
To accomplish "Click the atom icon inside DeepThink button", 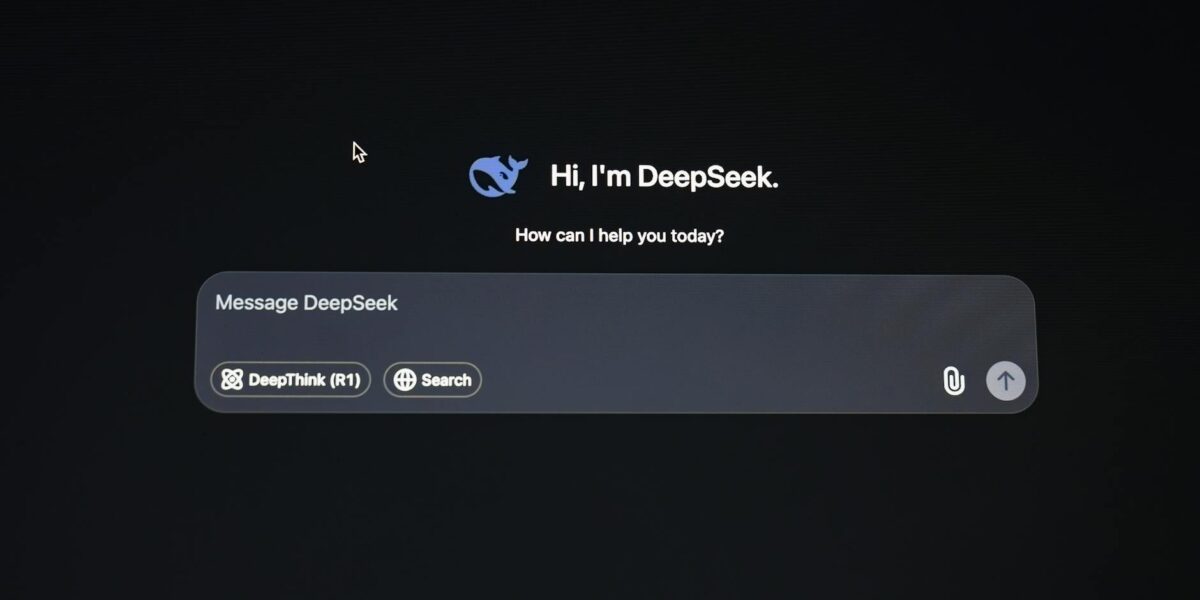I will click(x=232, y=380).
